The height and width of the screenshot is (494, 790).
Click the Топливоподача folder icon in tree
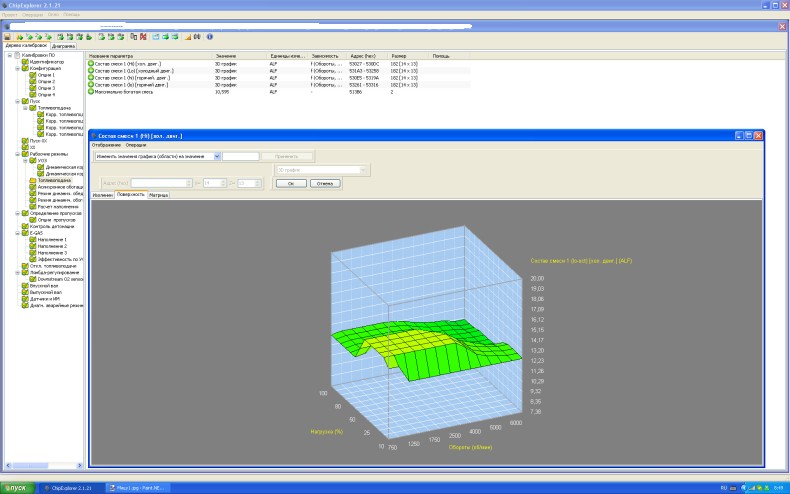(33, 179)
